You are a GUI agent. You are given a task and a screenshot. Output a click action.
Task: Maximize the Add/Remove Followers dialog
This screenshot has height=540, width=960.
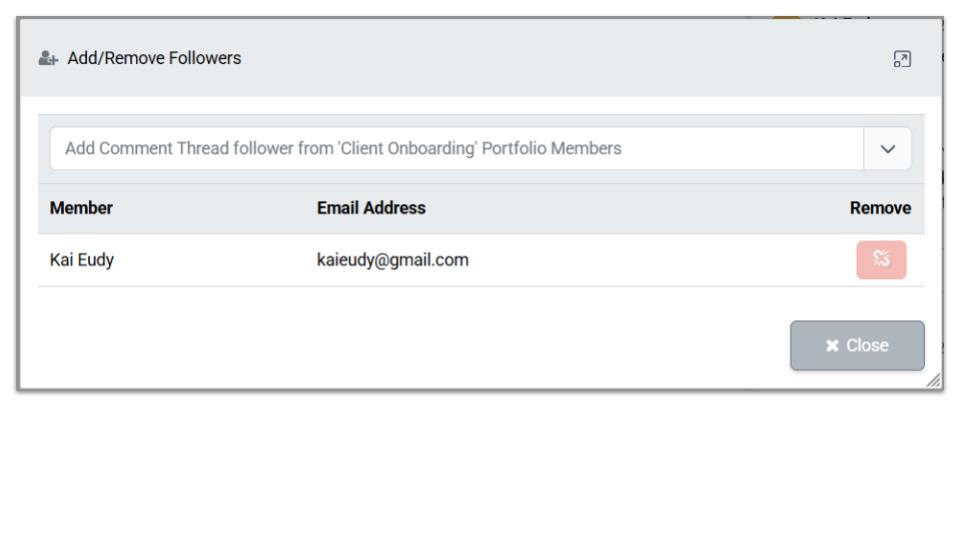tap(902, 59)
